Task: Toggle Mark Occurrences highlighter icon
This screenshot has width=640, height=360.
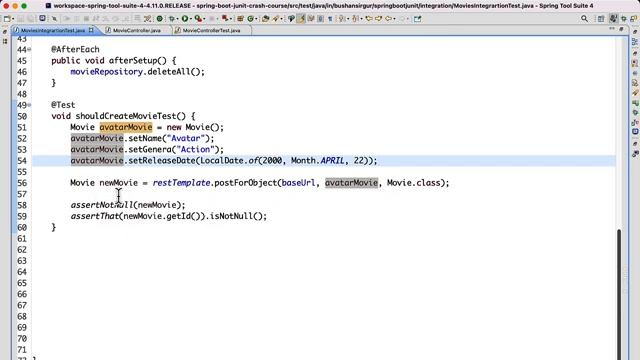Action: click(301, 19)
